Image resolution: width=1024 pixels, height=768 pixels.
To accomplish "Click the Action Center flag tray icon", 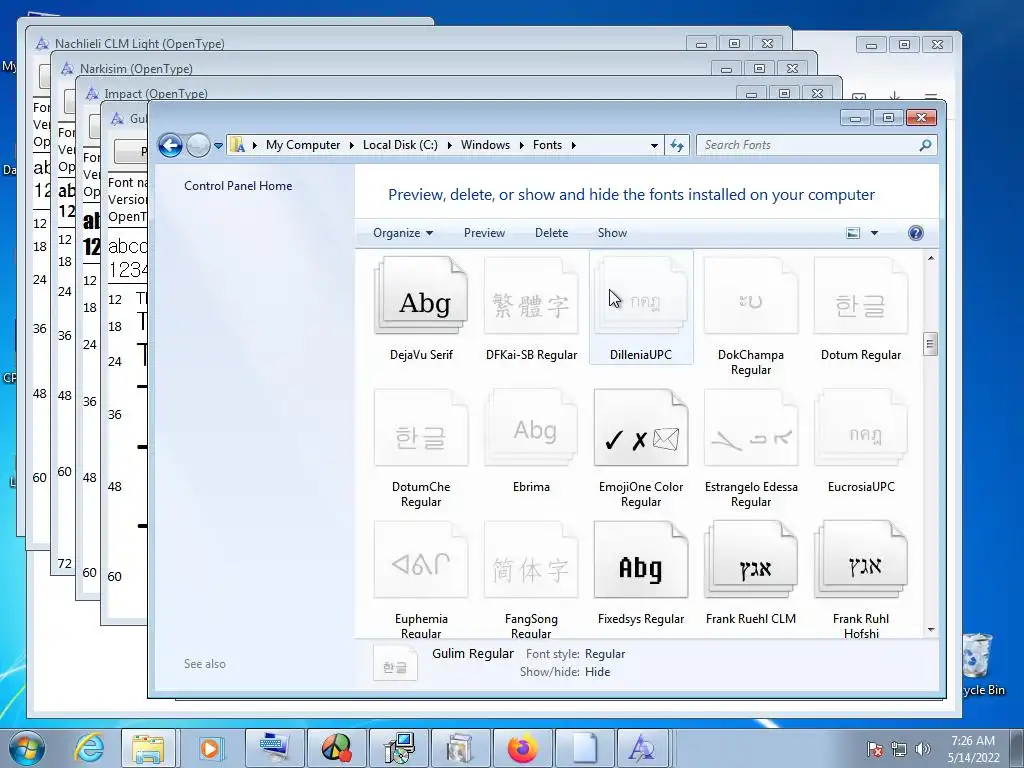I will tap(875, 749).
